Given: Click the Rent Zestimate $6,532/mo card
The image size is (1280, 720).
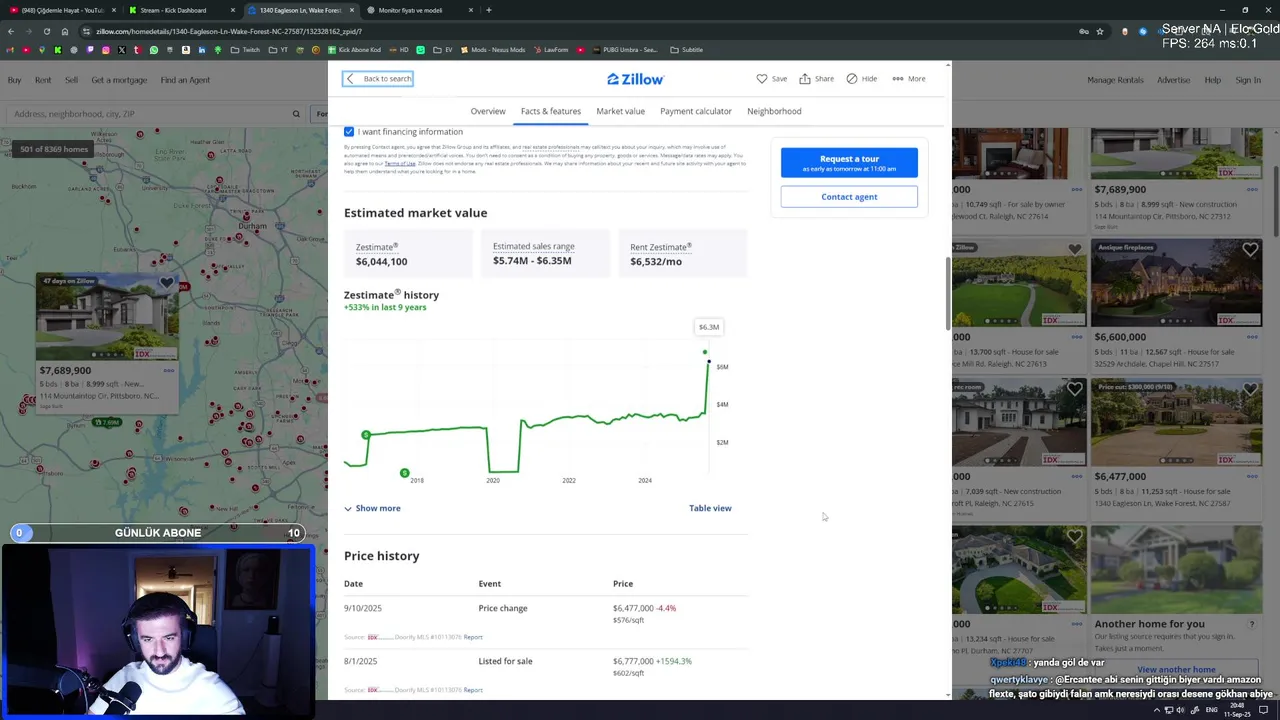Looking at the screenshot, I should (x=683, y=254).
